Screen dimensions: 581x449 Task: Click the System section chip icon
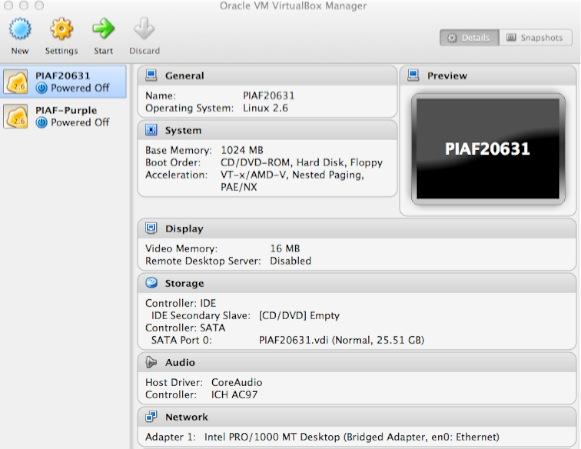[151, 130]
